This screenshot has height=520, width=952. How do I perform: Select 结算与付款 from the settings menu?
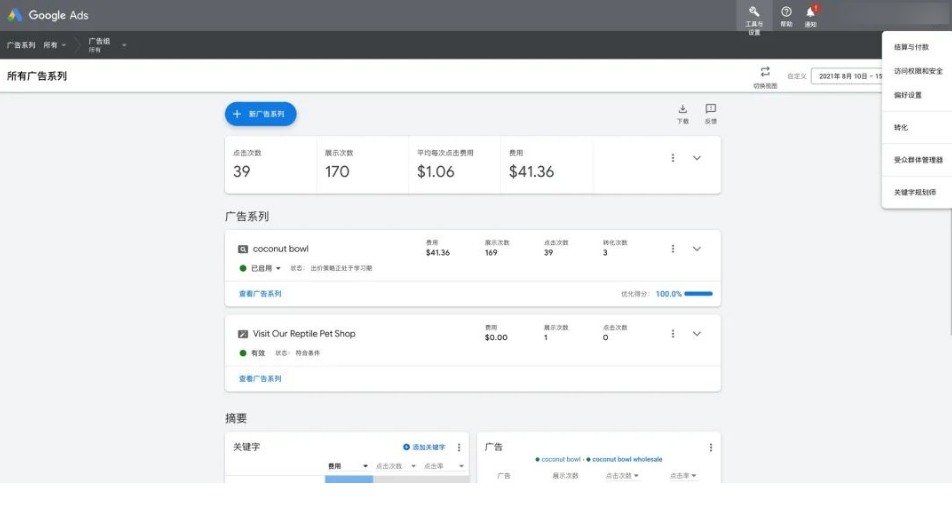(x=910, y=47)
